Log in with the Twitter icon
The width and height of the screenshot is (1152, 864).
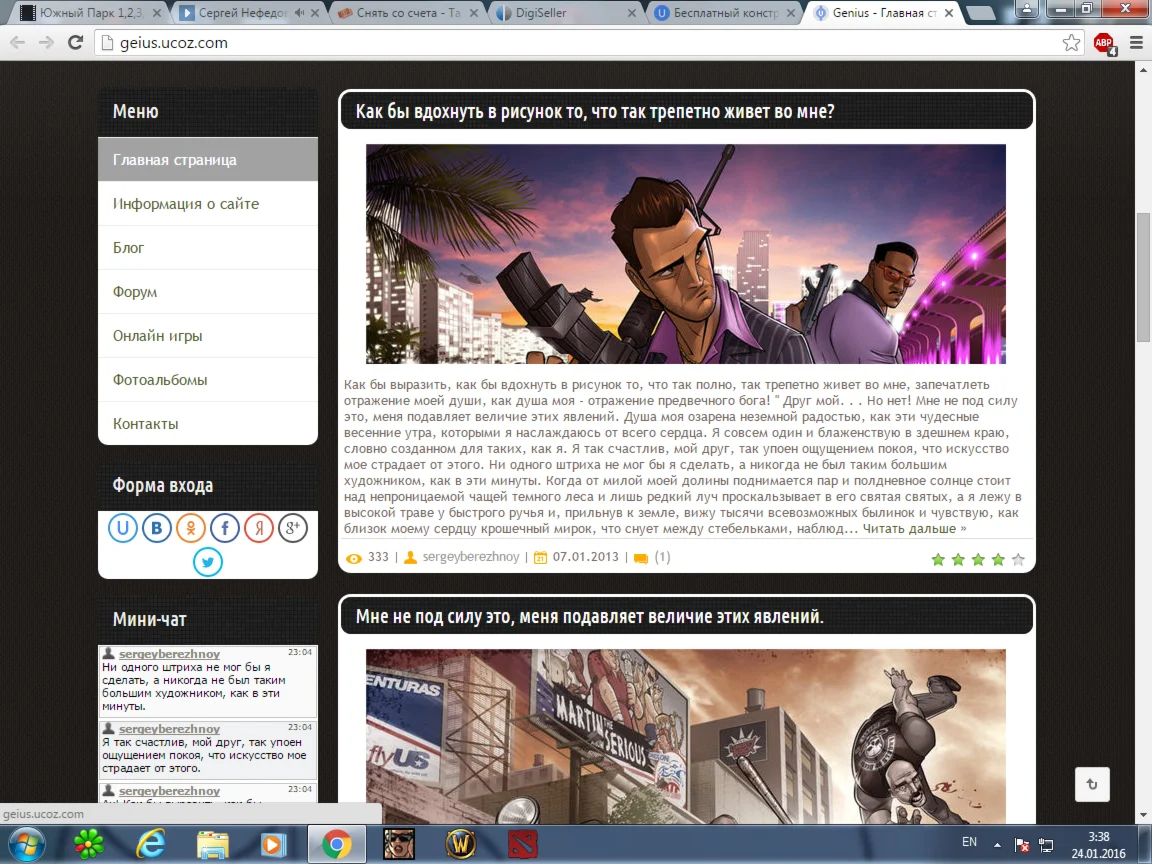pyautogui.click(x=208, y=562)
